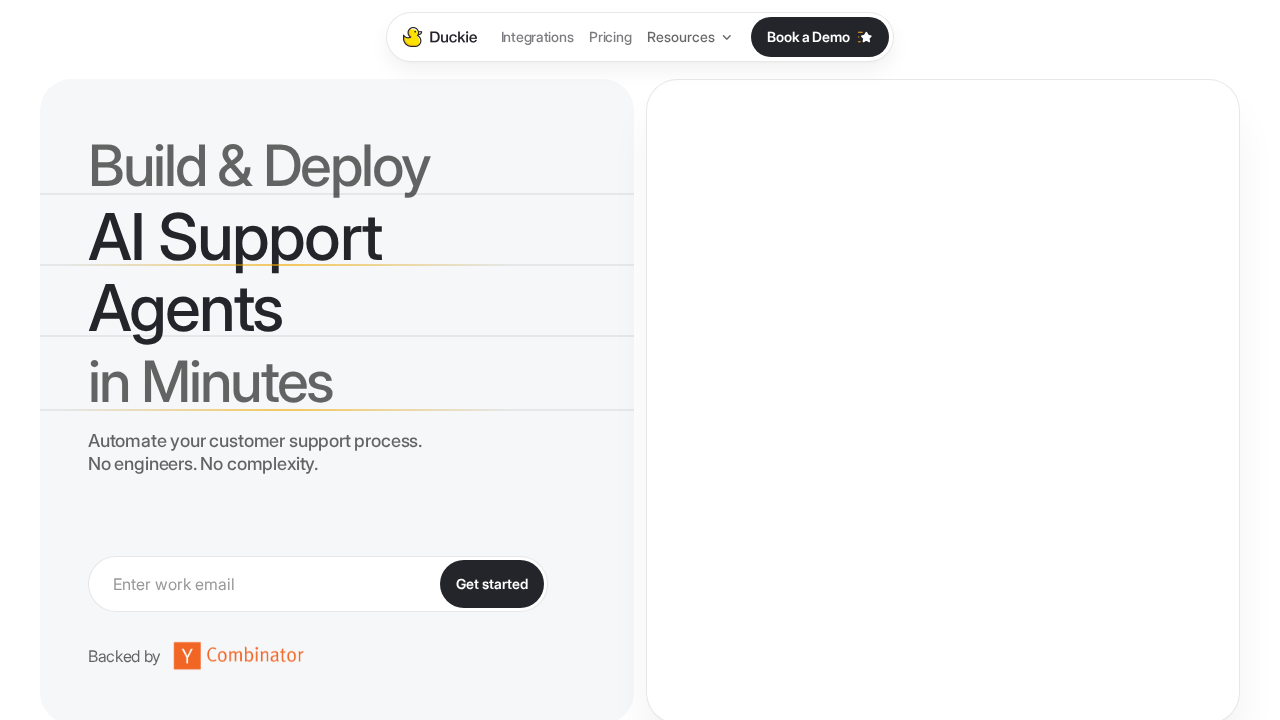This screenshot has height=720, width=1280.
Task: Click the star icon in Book a Demo
Action: pyautogui.click(x=866, y=37)
